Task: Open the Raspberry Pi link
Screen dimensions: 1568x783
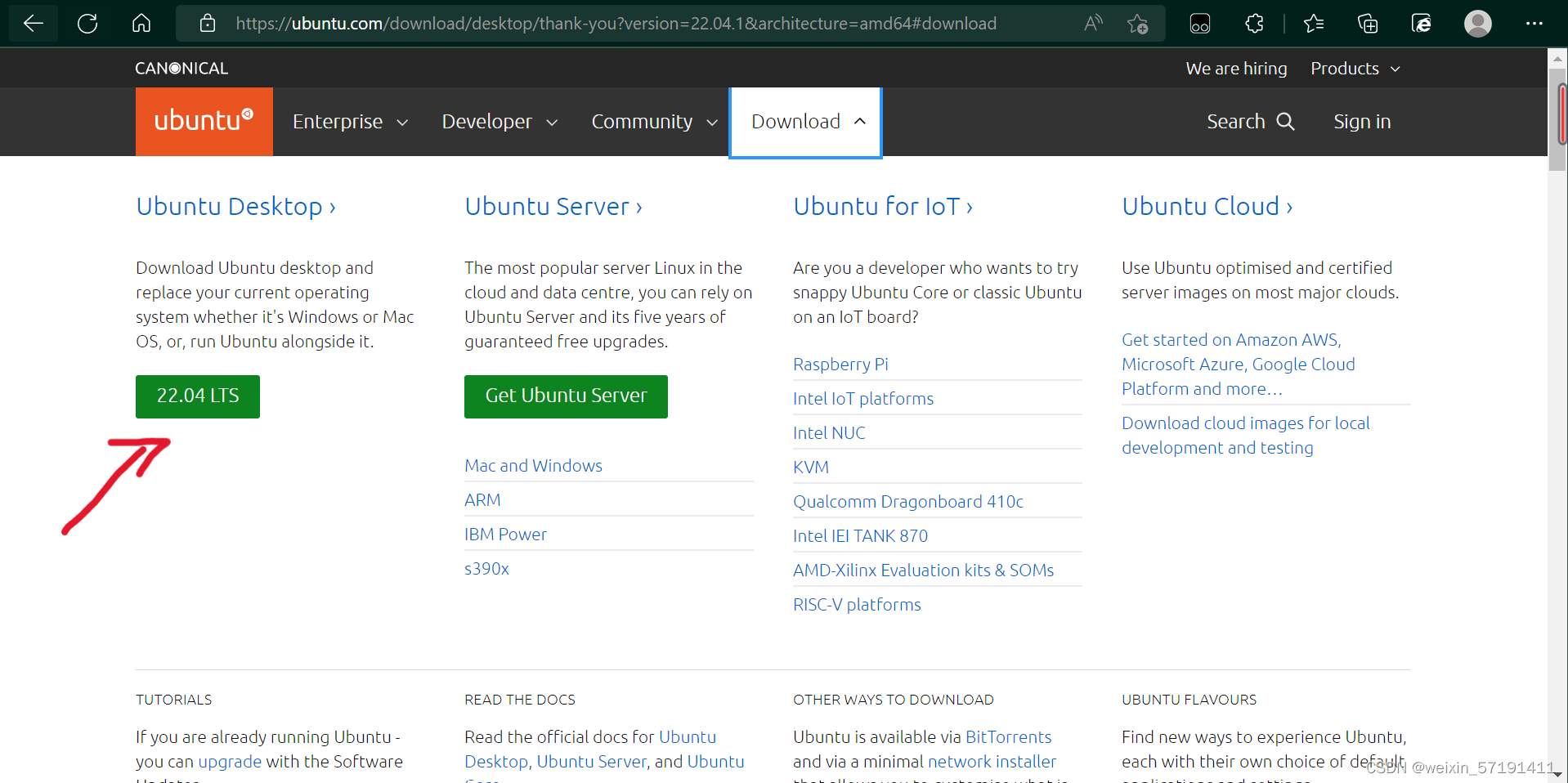Action: coord(840,364)
